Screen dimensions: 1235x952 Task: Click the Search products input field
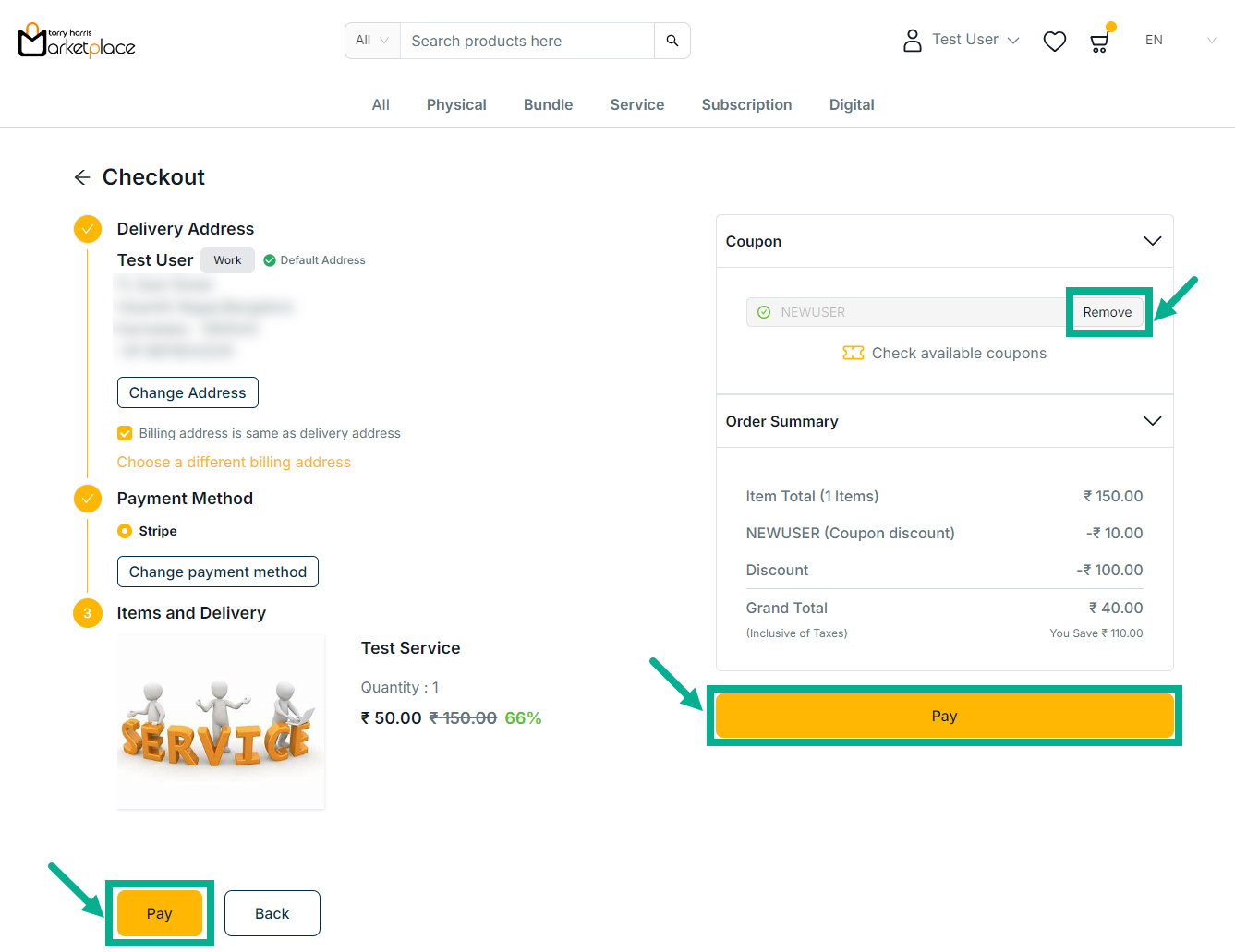click(x=527, y=41)
